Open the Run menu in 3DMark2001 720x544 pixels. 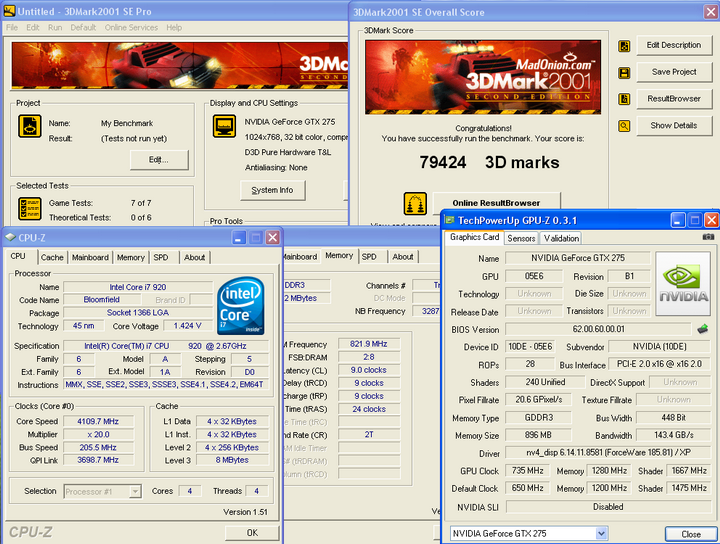click(x=55, y=28)
